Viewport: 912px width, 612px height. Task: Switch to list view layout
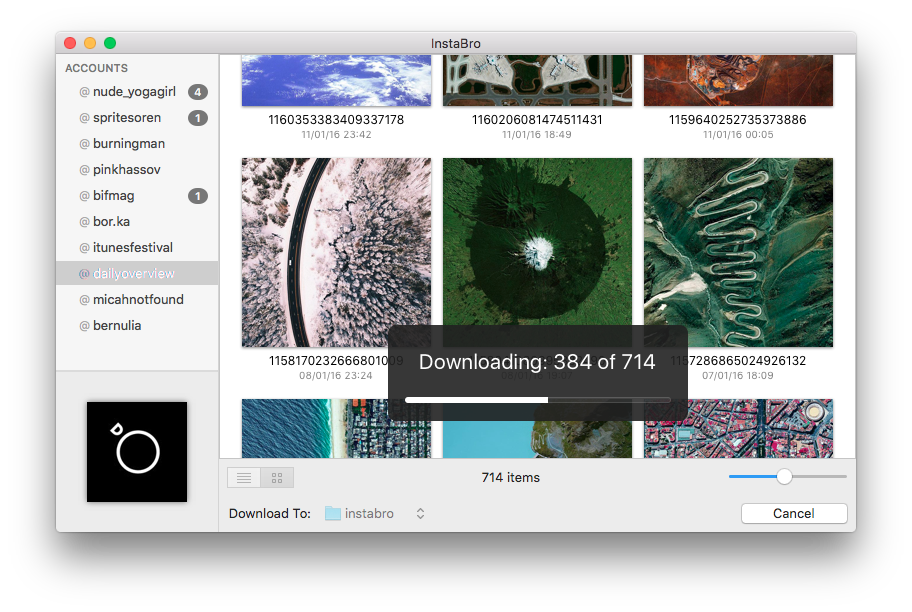pos(243,477)
